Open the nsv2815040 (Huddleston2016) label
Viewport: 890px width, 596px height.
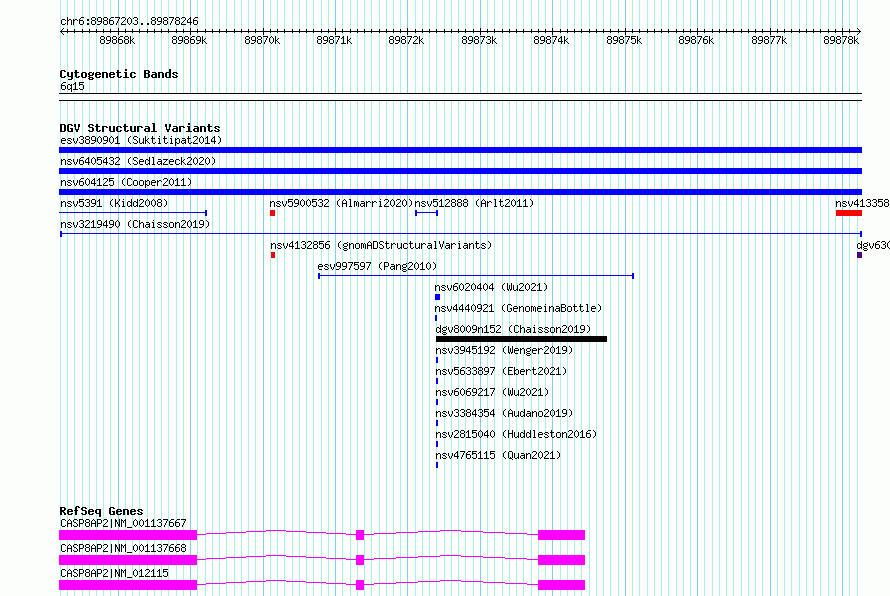point(516,434)
